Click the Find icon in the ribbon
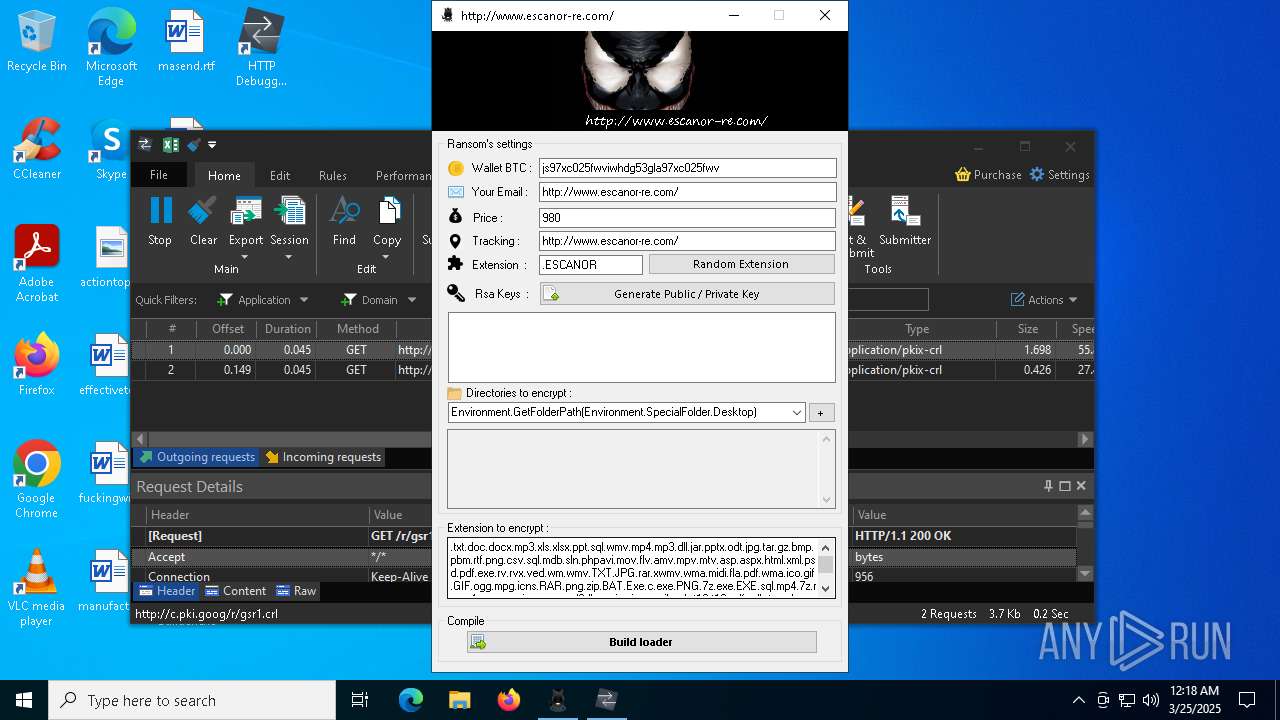The width and height of the screenshot is (1280, 720). click(x=344, y=211)
